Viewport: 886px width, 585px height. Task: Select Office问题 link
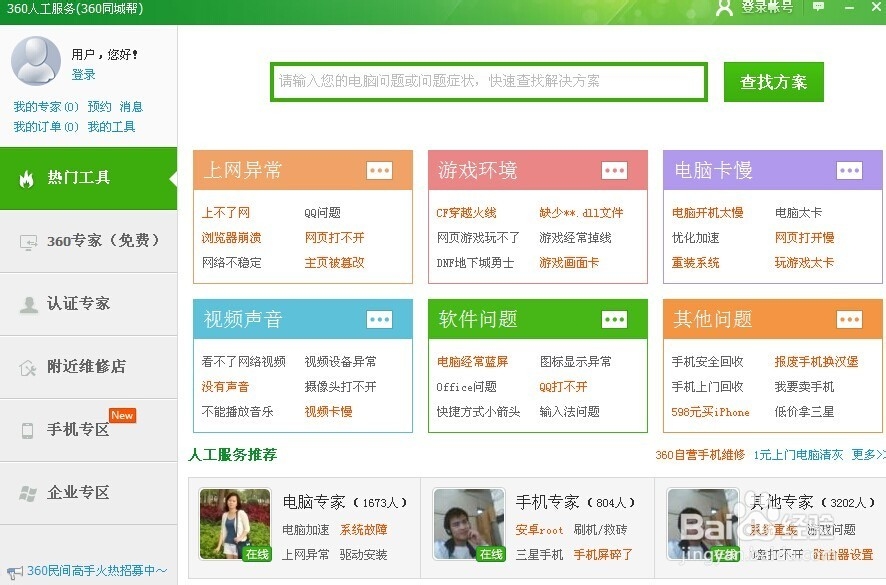point(466,387)
